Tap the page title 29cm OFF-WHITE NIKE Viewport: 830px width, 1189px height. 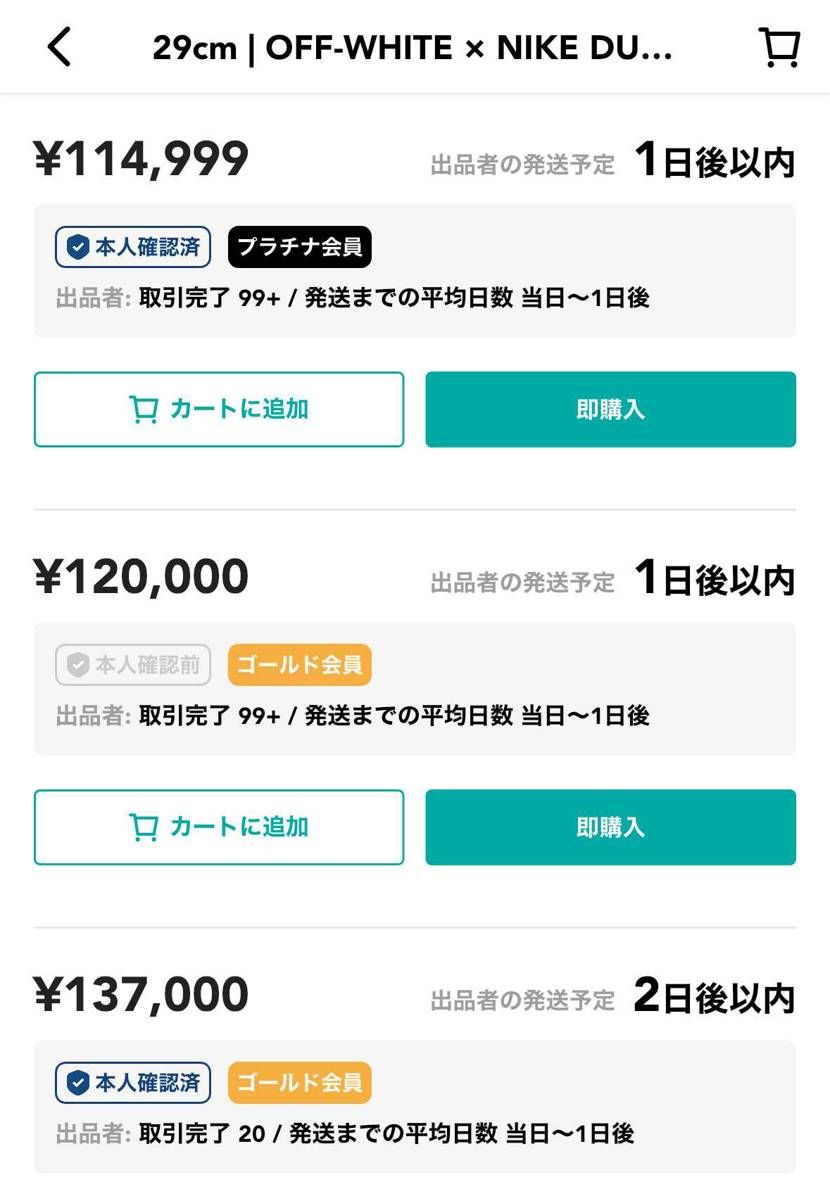412,47
